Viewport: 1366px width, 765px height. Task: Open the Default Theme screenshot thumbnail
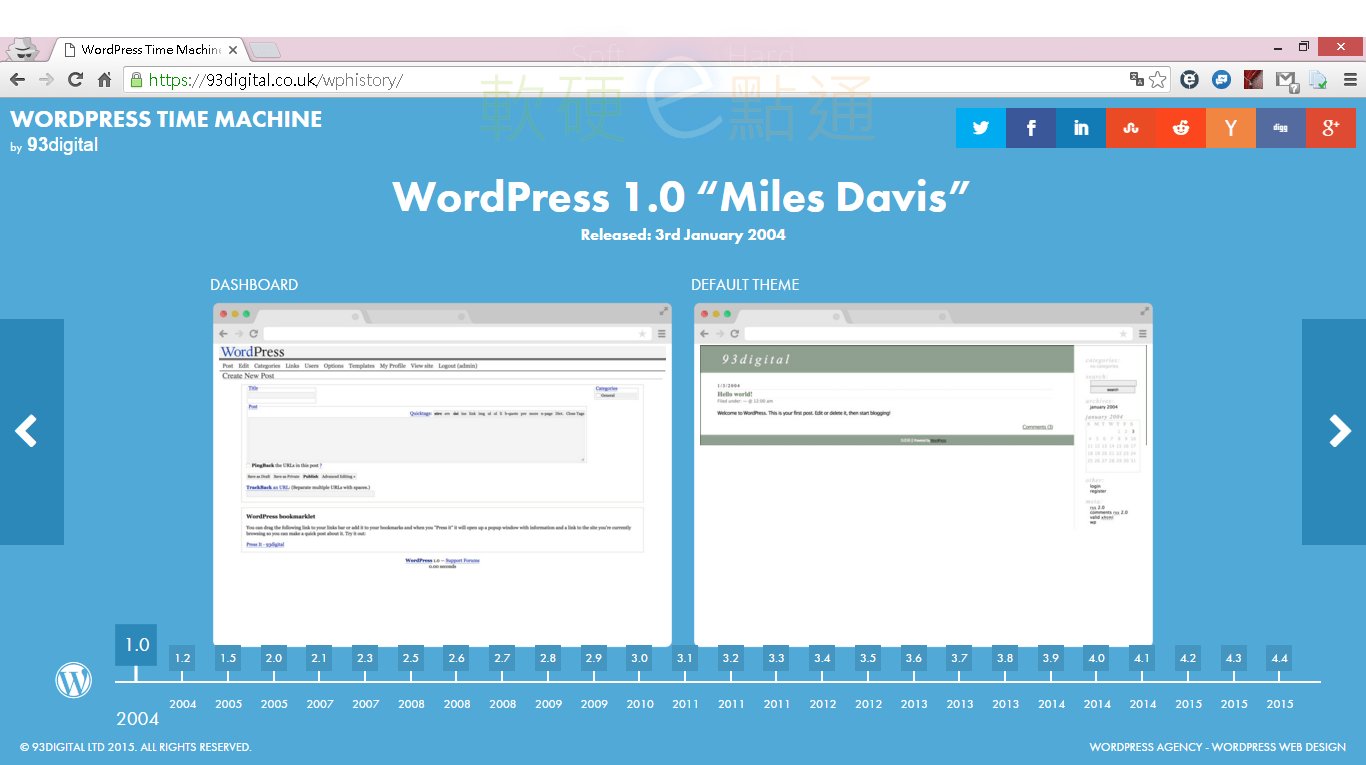coord(923,475)
